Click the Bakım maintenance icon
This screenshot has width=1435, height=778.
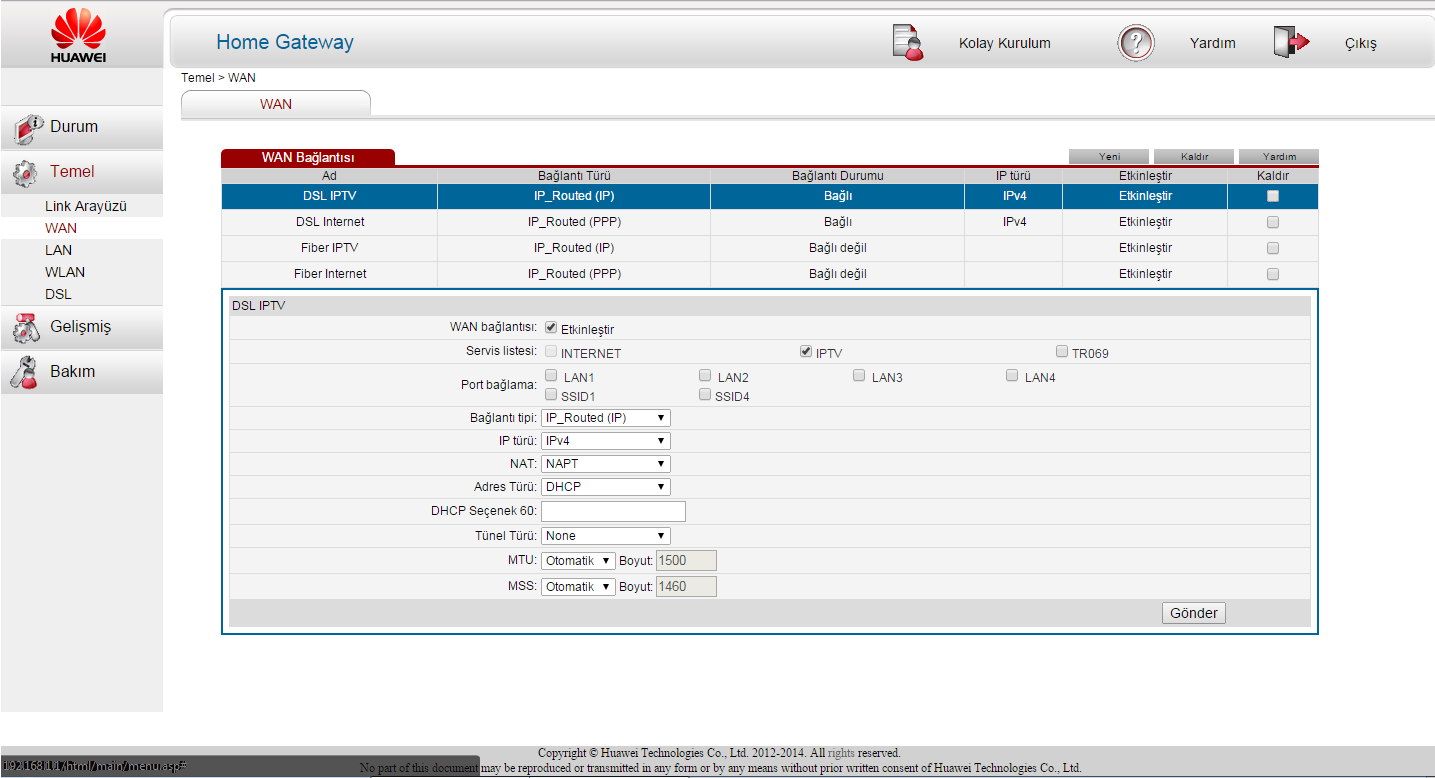pos(24,372)
